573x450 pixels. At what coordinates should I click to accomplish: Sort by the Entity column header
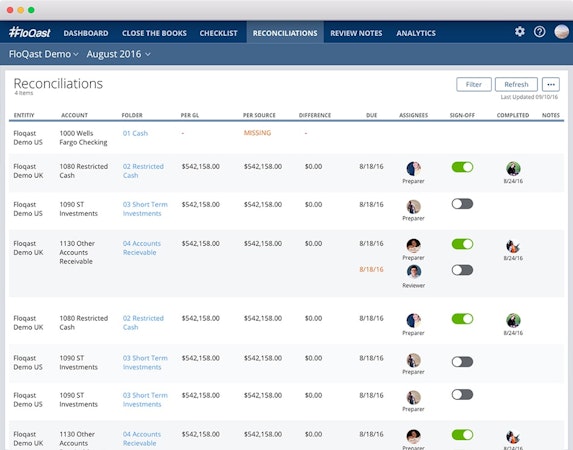coord(24,115)
